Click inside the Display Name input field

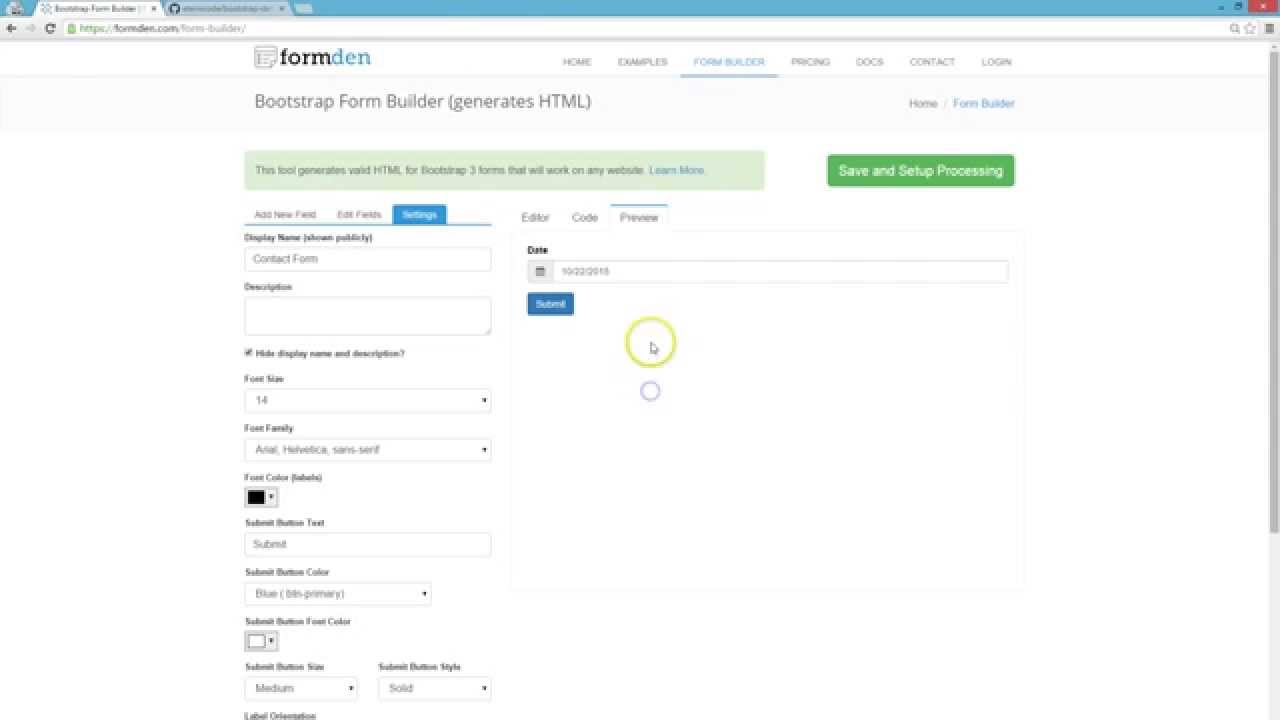tap(367, 258)
